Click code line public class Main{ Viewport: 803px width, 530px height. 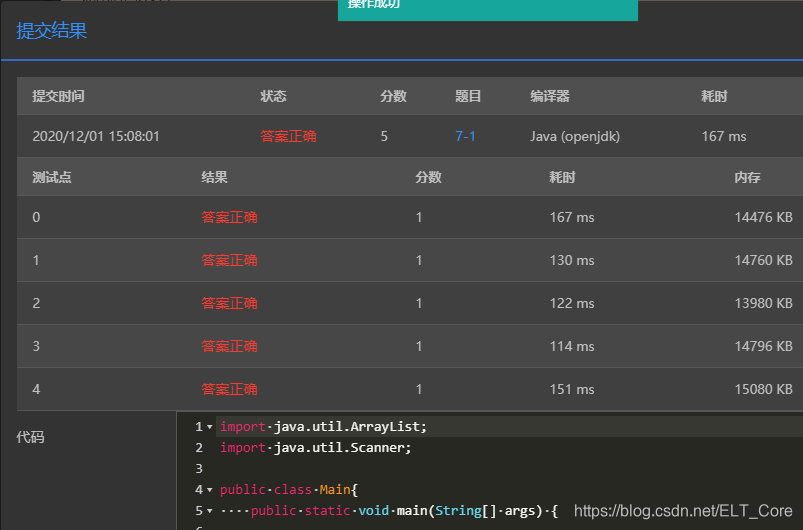click(x=289, y=490)
